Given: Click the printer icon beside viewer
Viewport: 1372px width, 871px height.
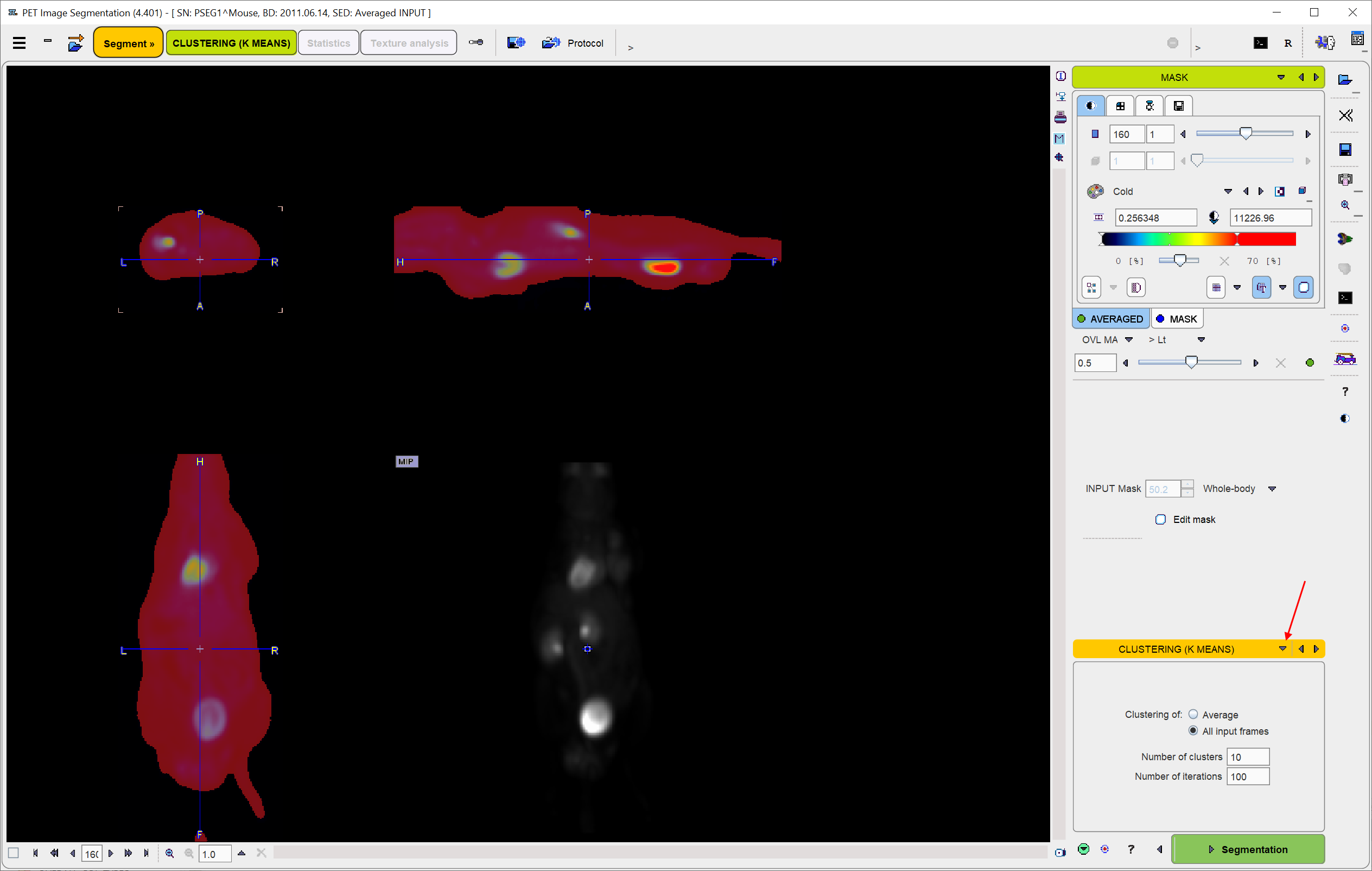Looking at the screenshot, I should click(x=1060, y=117).
